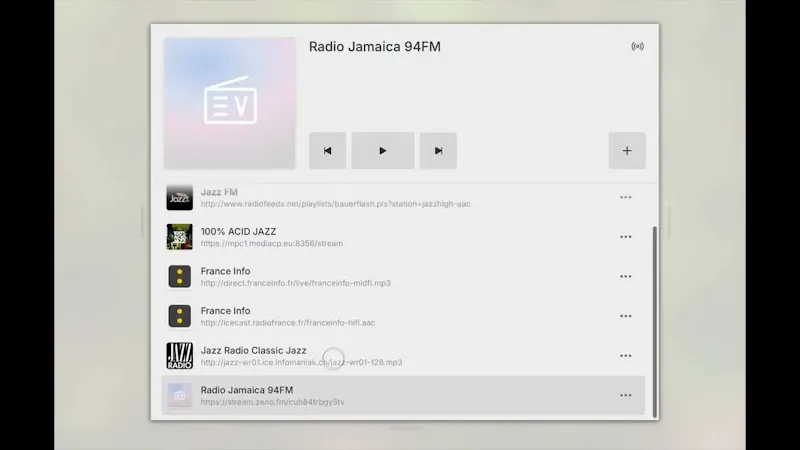The height and width of the screenshot is (450, 800).
Task: Select the 100% ACID JAZZ station name
Action: (x=238, y=232)
